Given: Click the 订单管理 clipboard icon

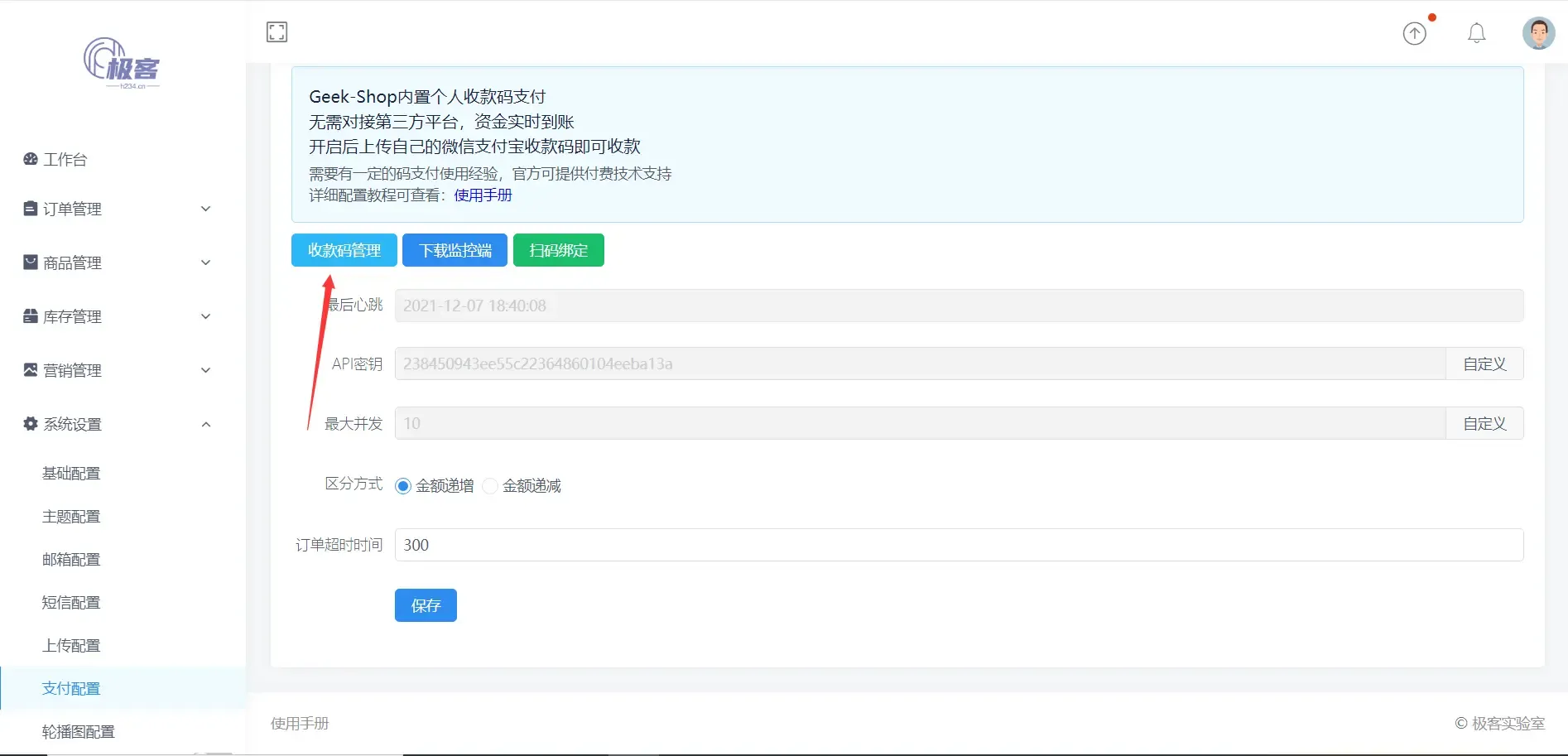Looking at the screenshot, I should (31, 209).
